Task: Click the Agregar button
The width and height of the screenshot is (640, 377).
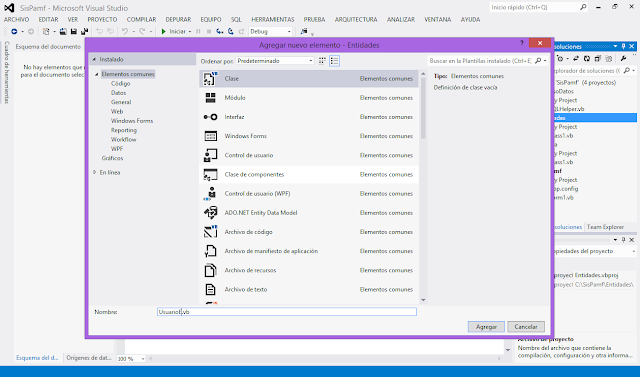Action: click(x=486, y=327)
